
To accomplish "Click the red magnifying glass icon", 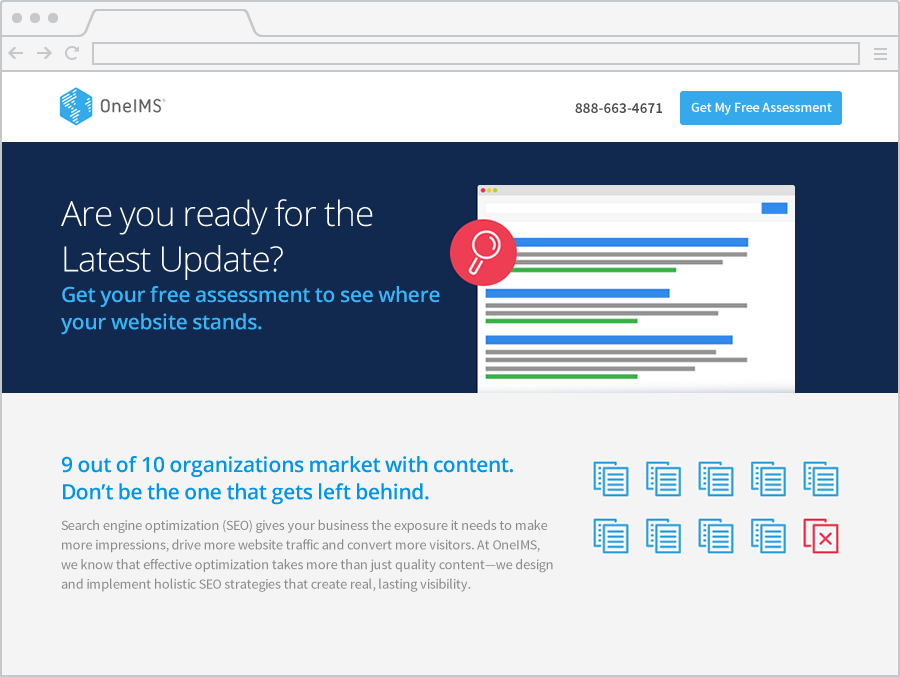I will tap(483, 252).
